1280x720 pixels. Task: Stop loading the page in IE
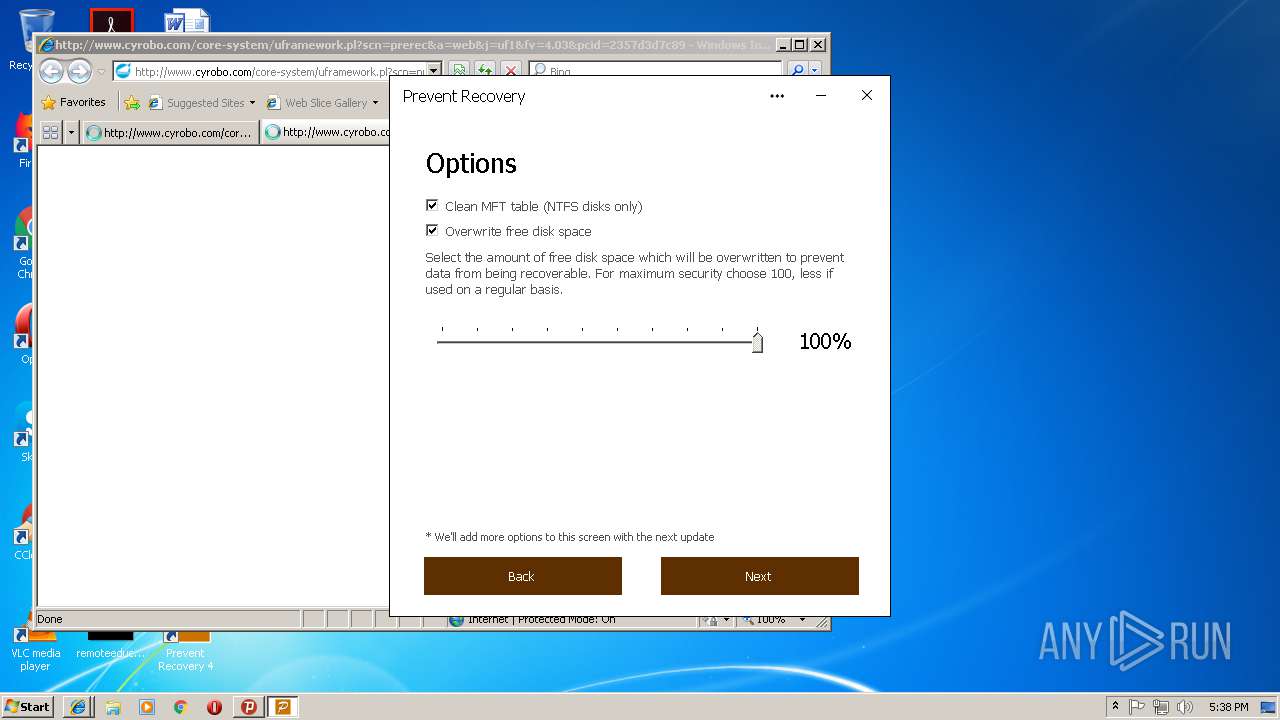point(511,71)
